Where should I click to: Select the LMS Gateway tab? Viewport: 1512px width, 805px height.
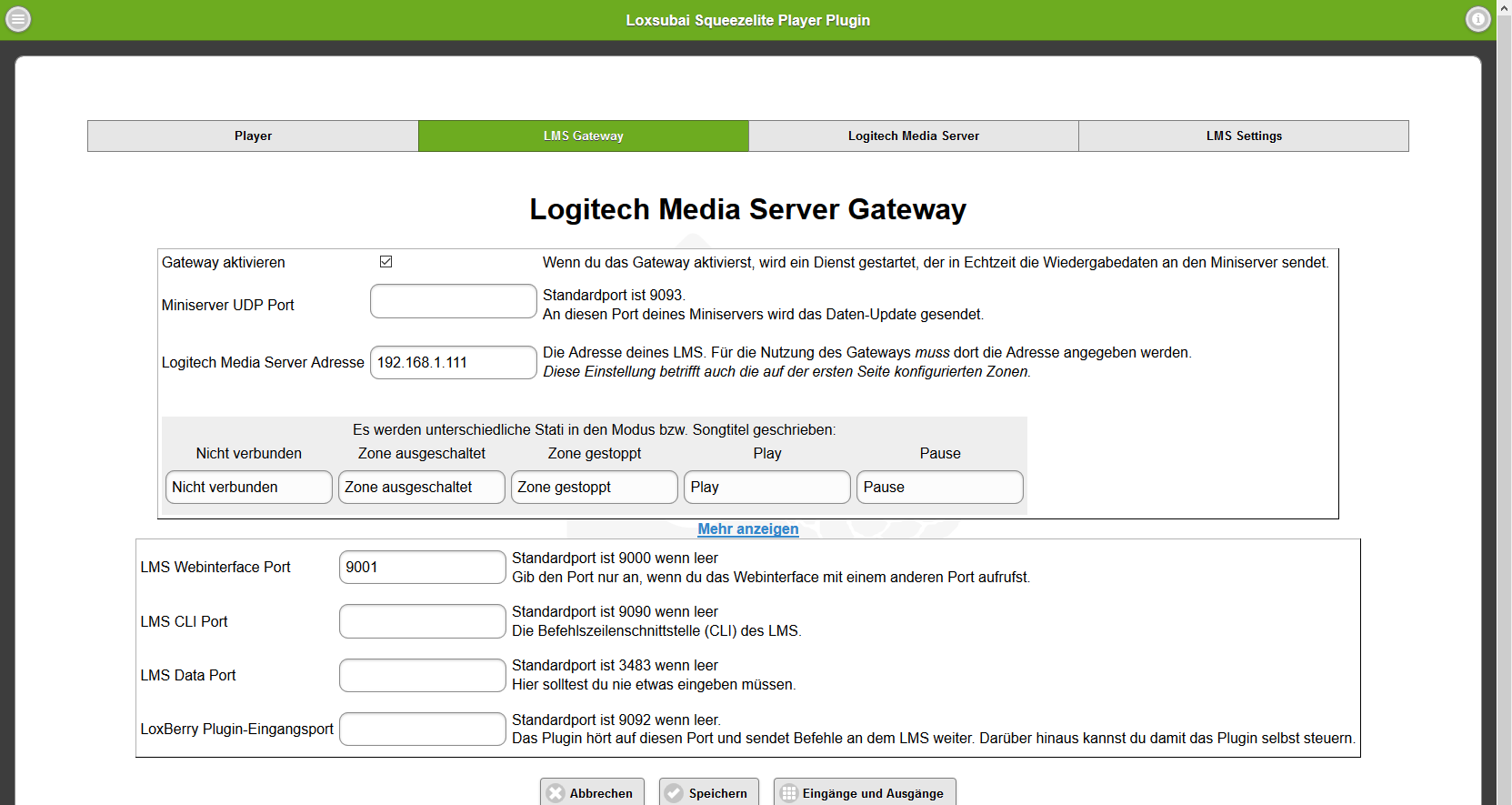[584, 136]
